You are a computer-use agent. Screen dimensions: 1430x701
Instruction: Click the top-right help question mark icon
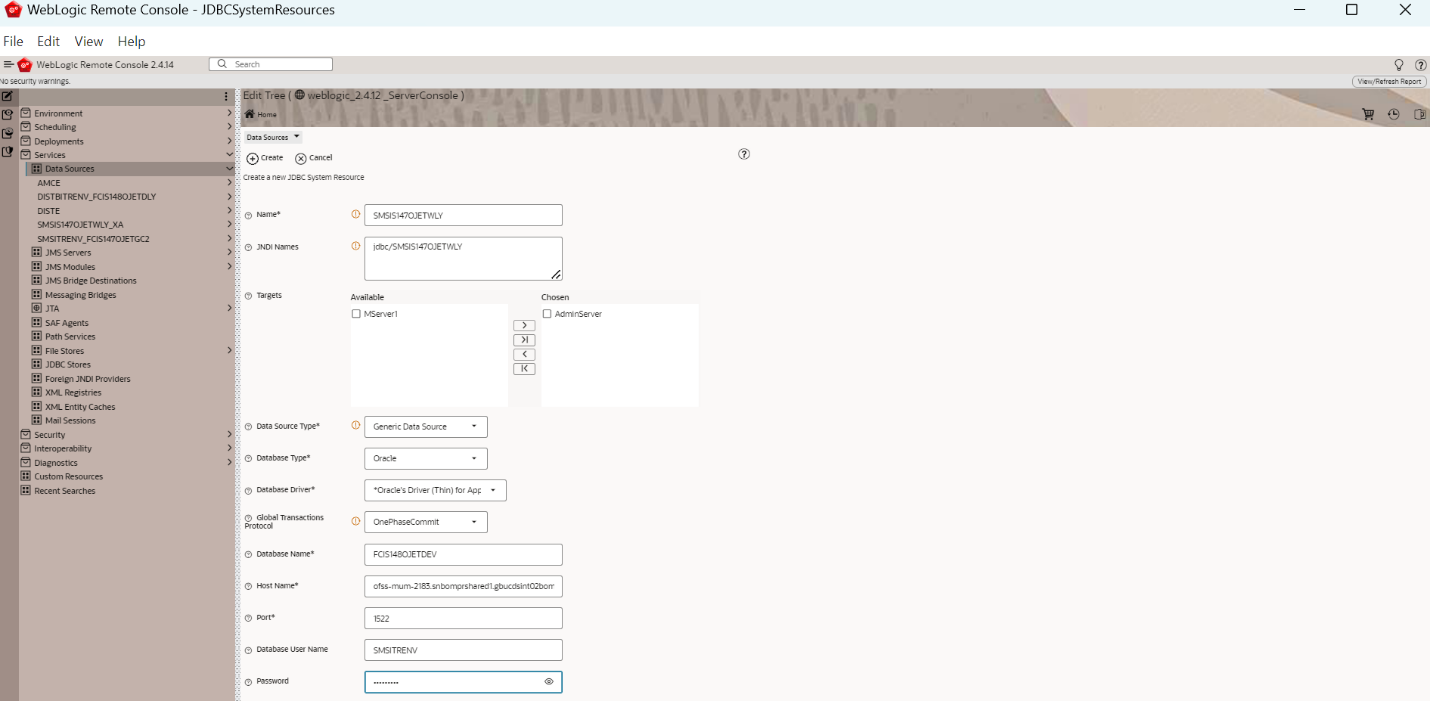(1421, 65)
